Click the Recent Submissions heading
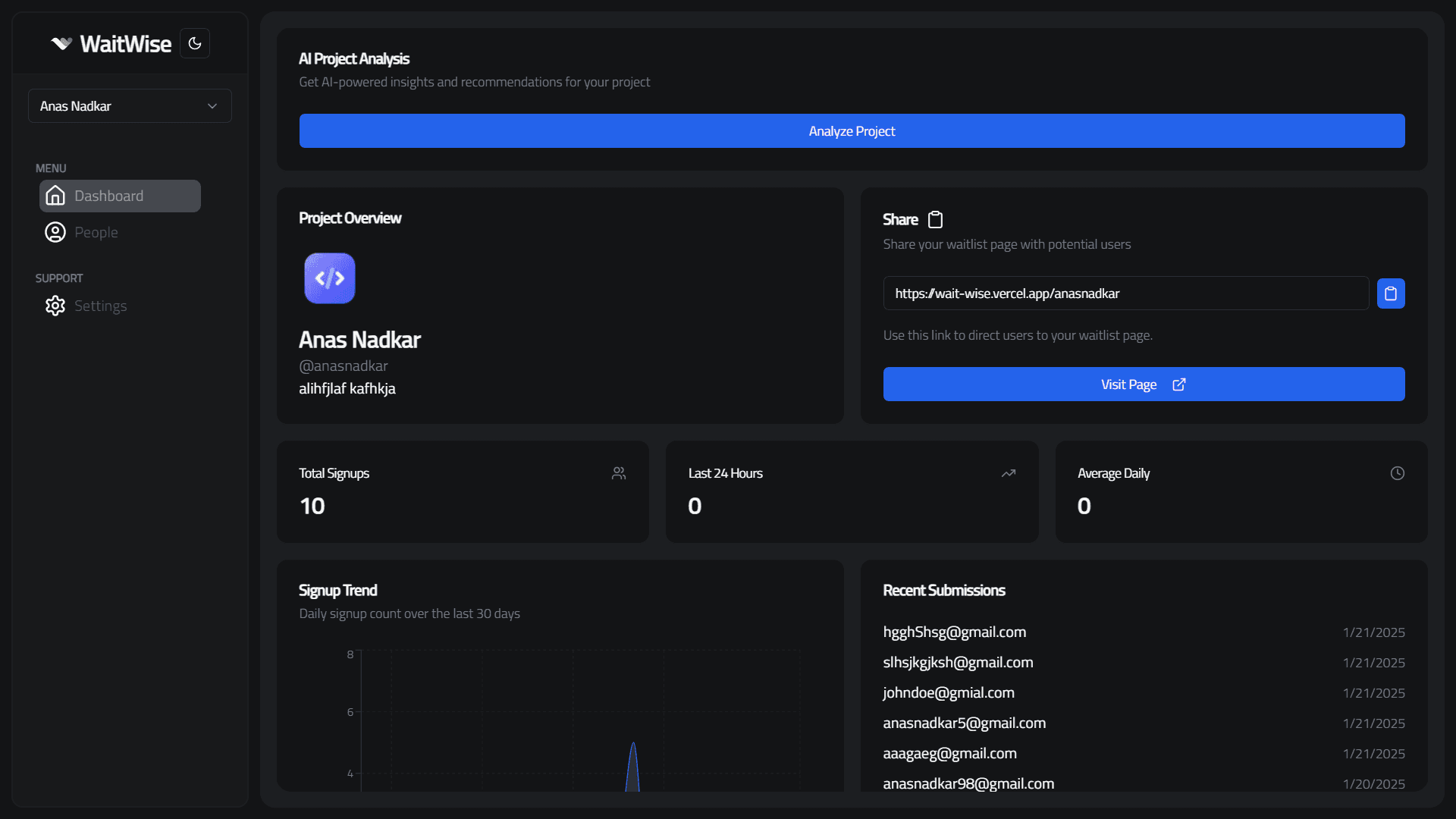Screen dimensions: 1456x819 coord(944,590)
